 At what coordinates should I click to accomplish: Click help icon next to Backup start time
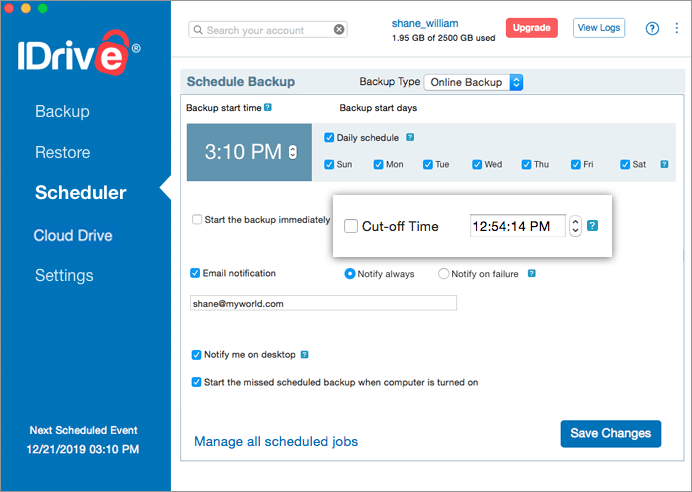coord(268,107)
